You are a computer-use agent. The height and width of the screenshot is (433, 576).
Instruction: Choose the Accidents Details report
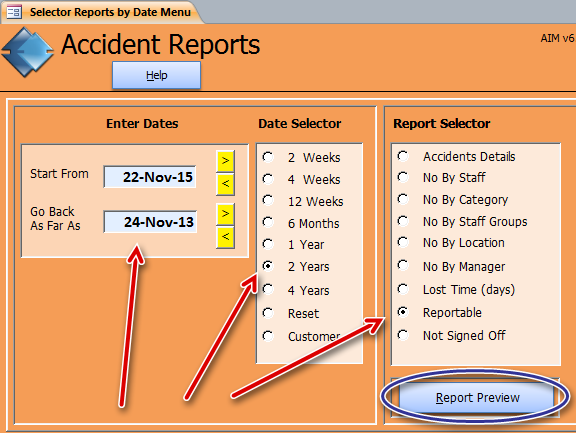(403, 156)
